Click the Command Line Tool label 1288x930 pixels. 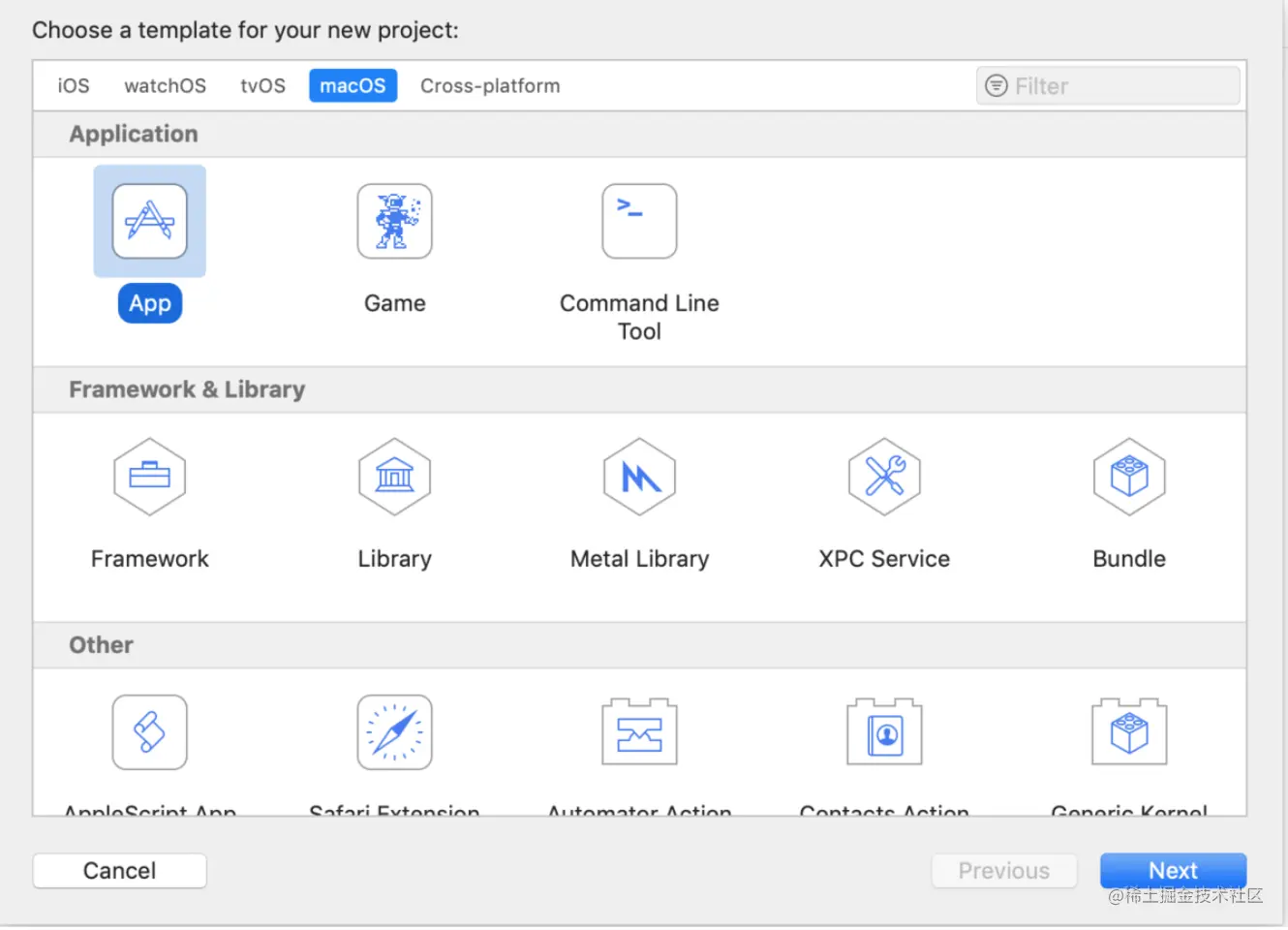point(639,317)
